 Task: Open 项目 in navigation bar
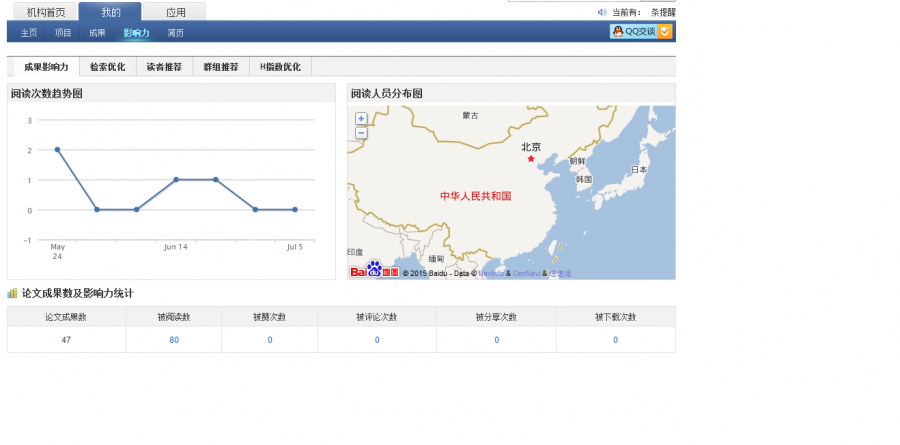pyautogui.click(x=63, y=33)
